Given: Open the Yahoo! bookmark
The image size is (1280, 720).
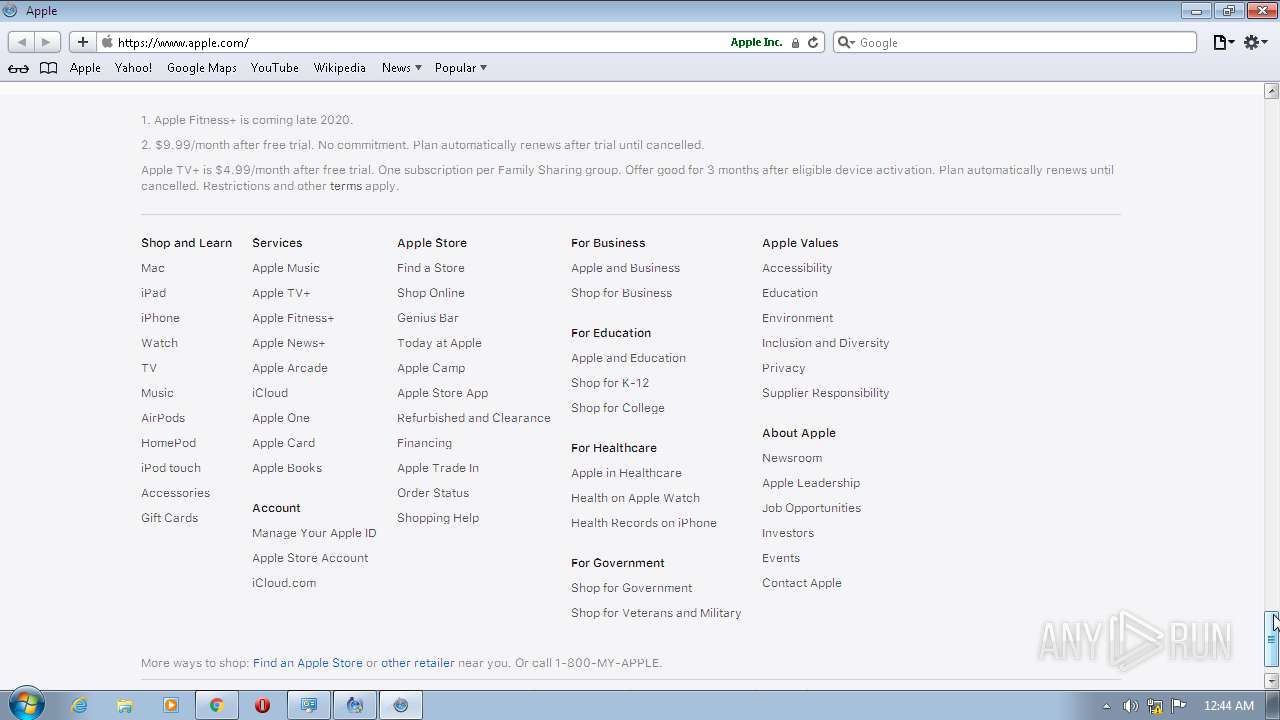Looking at the screenshot, I should [133, 68].
